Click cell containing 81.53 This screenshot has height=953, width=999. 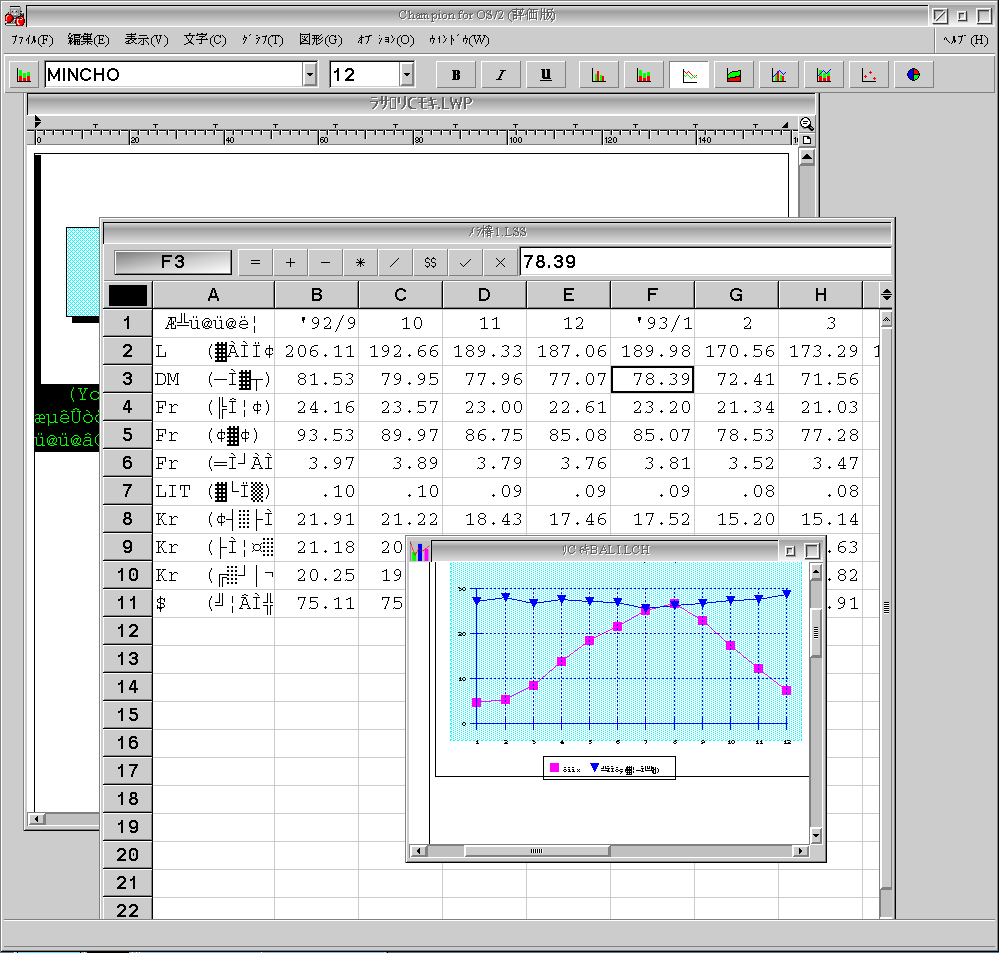pos(317,379)
